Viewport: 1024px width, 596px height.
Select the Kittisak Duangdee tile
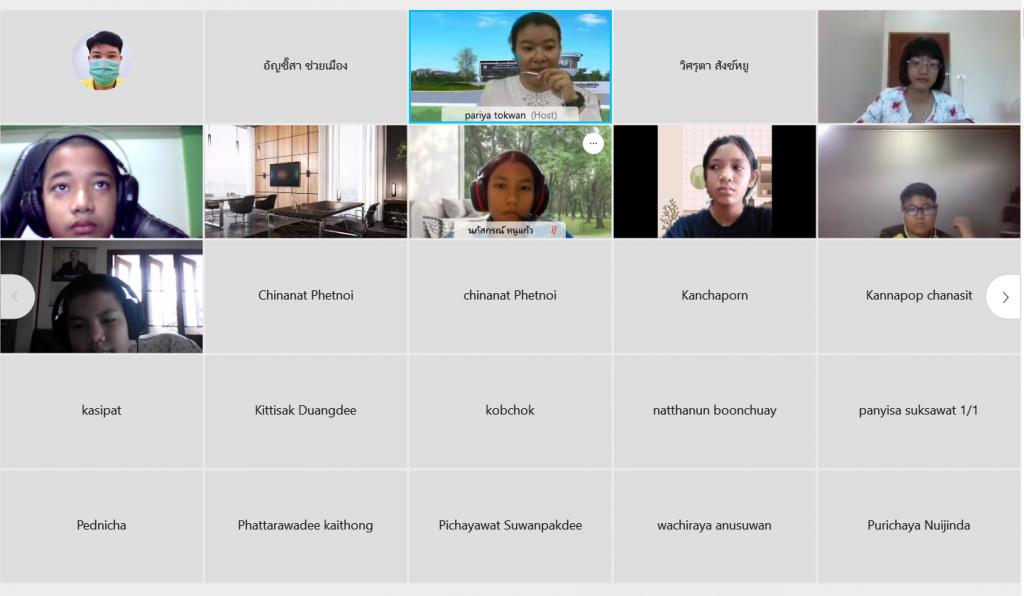pyautogui.click(x=306, y=411)
